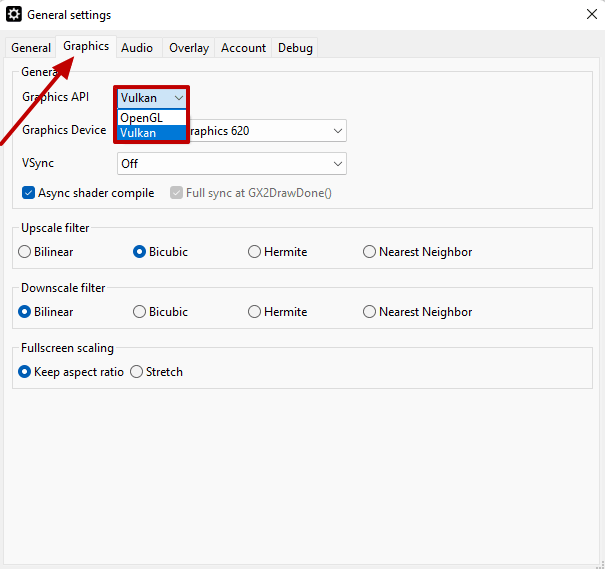Switch to the Account tab
Viewport: 605px width, 569px height.
click(x=243, y=48)
